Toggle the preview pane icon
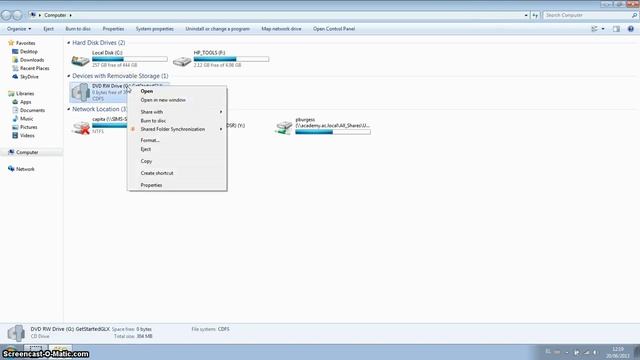 [616, 29]
